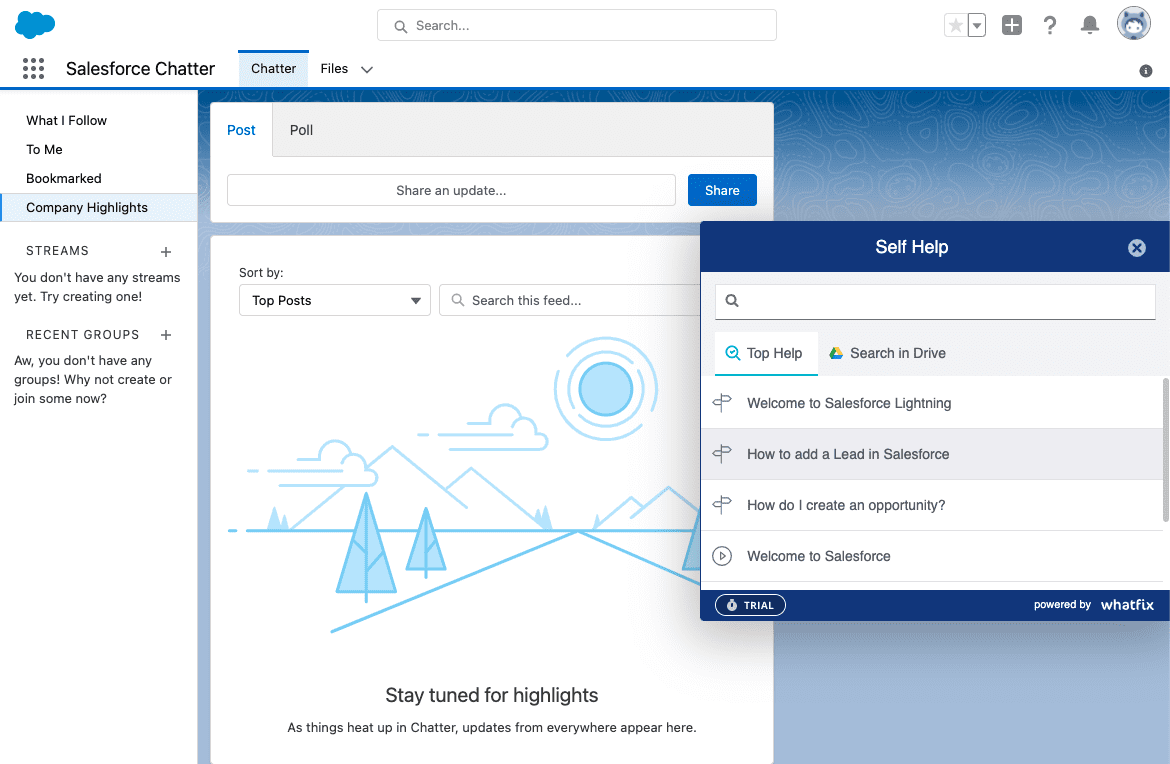Viewport: 1170px width, 764px height.
Task: Click the magnifier icon in feed search
Action: click(457, 300)
